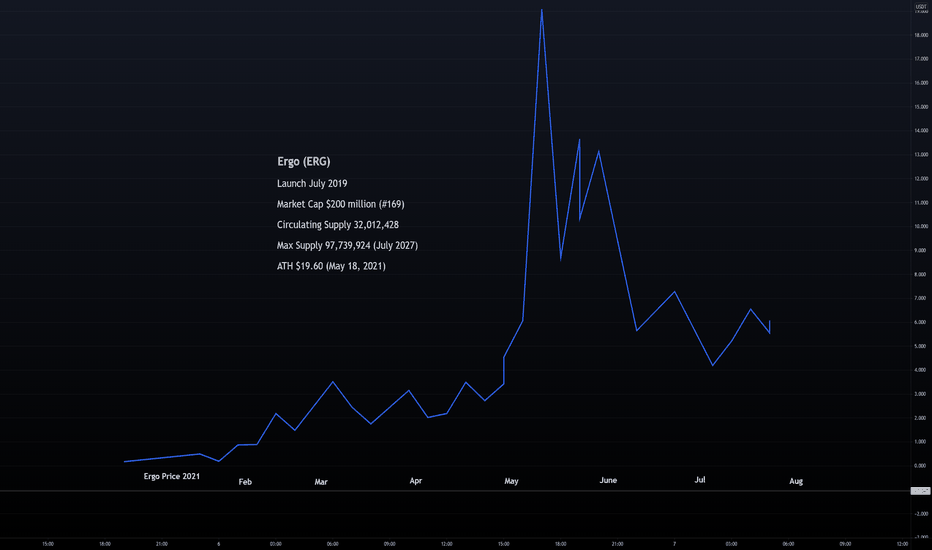The width and height of the screenshot is (932, 550).
Task: Click the 4.000 price axis label
Action: click(x=921, y=370)
